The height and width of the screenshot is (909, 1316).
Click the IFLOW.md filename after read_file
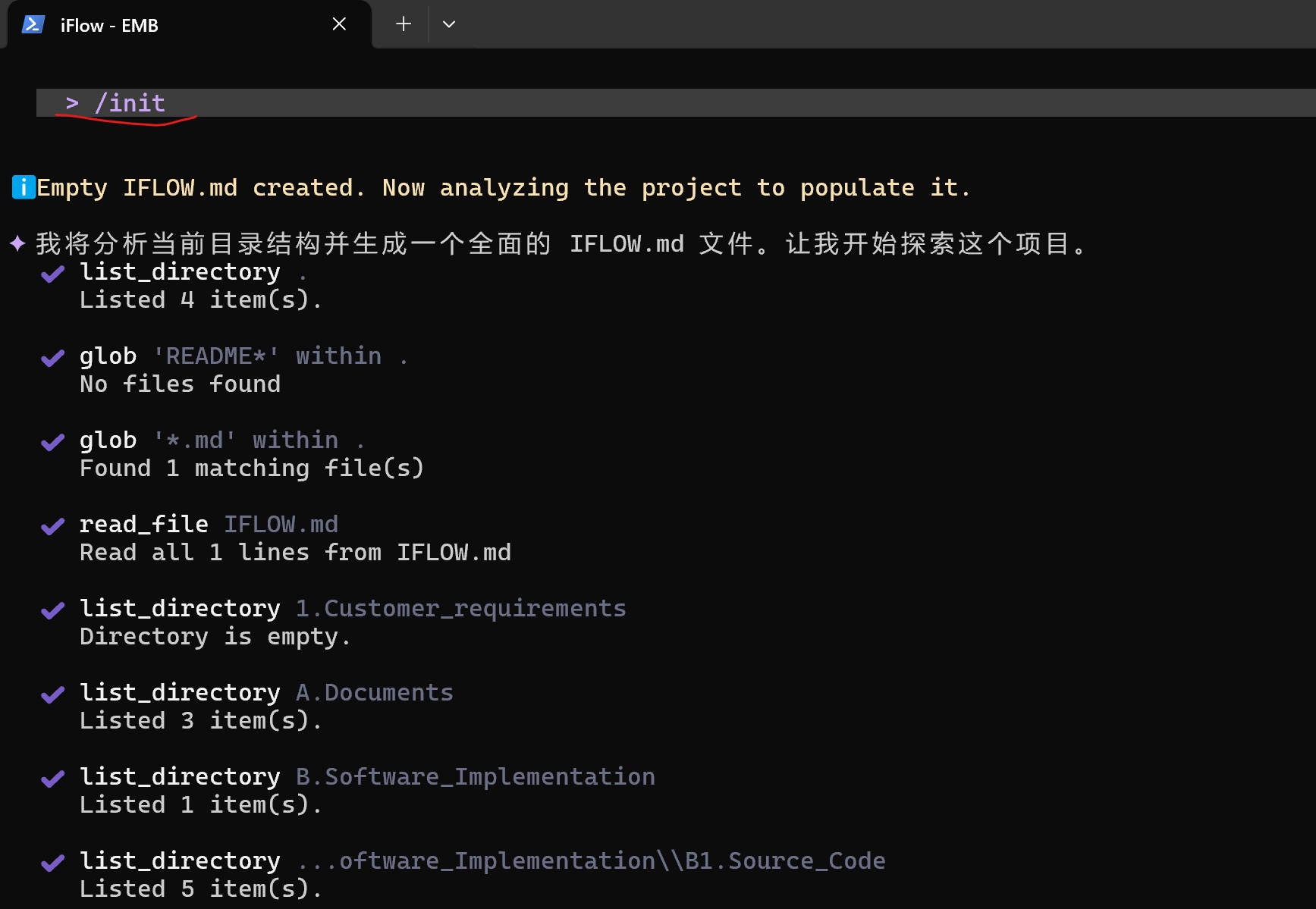point(281,524)
